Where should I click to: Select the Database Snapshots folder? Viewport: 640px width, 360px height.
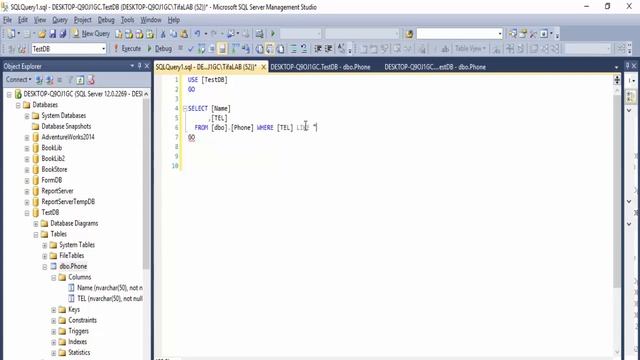[66, 126]
